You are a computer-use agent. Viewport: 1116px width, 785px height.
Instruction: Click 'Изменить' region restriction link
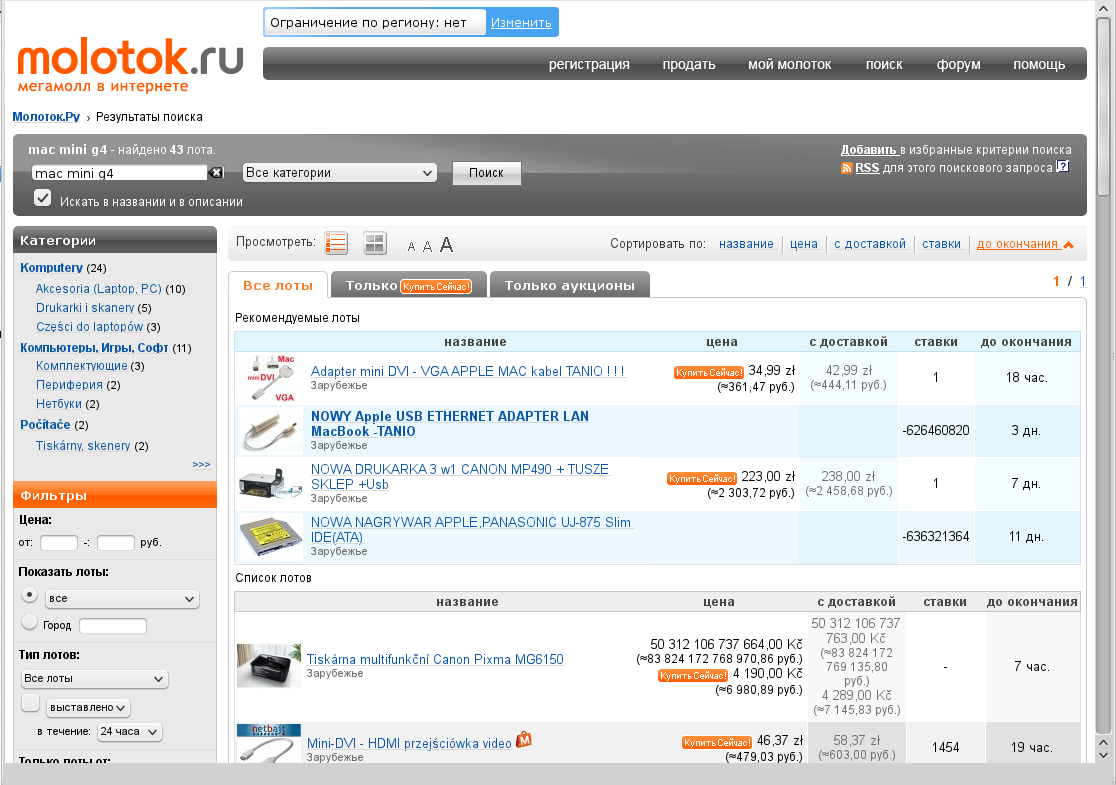[521, 23]
